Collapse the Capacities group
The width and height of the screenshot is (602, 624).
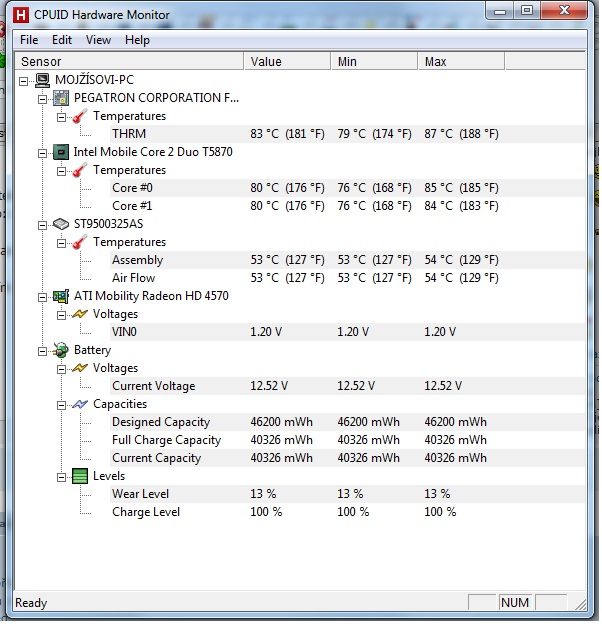pyautogui.click(x=61, y=405)
